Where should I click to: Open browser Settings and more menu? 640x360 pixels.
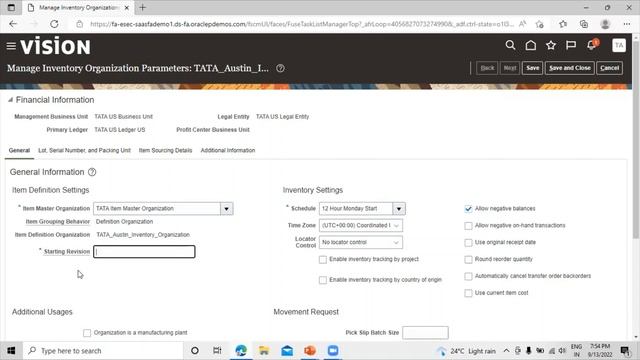(x=627, y=24)
